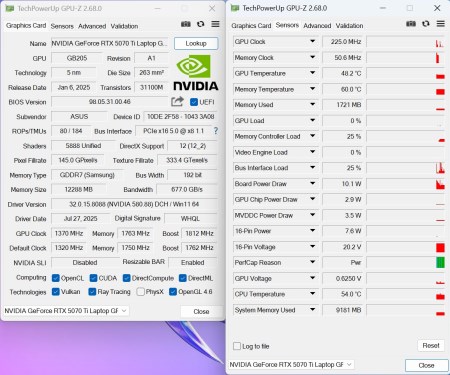This screenshot has width=450, height=375.
Task: Open the Memory Temperature sensor dropdown arrow
Action: 312,89
